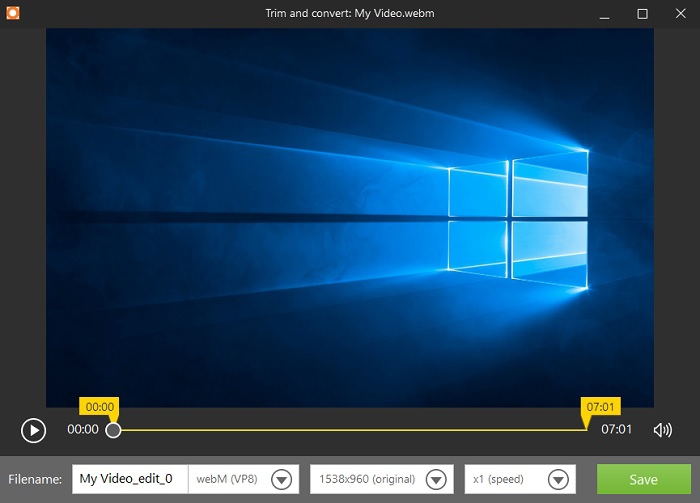Select the 07:01 end trim marker
Screen dimensions: 700x503
click(x=600, y=407)
